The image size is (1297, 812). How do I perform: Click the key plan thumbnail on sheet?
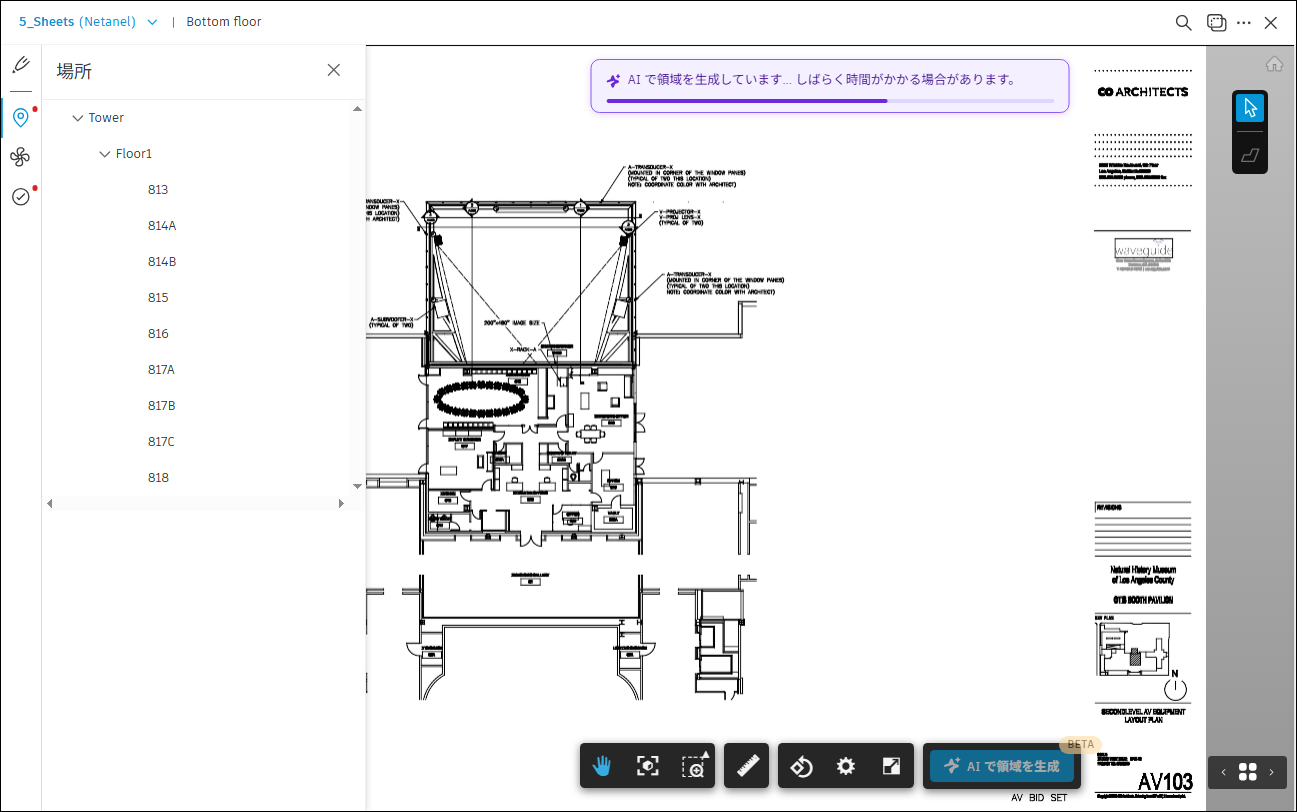coord(1131,648)
